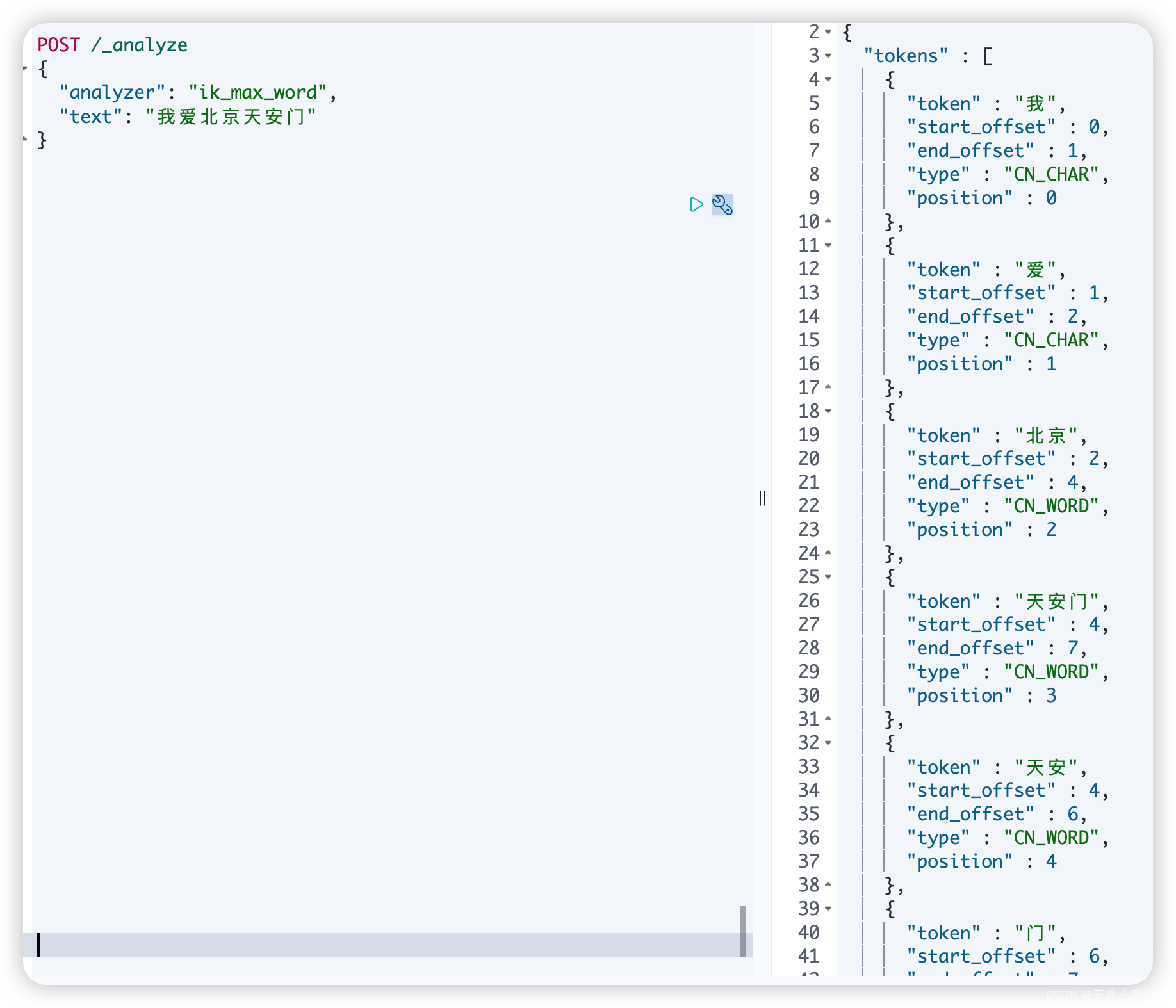Viewport: 1176px width, 1008px height.
Task: Click line number 16 in response gutter
Action: [x=809, y=364]
